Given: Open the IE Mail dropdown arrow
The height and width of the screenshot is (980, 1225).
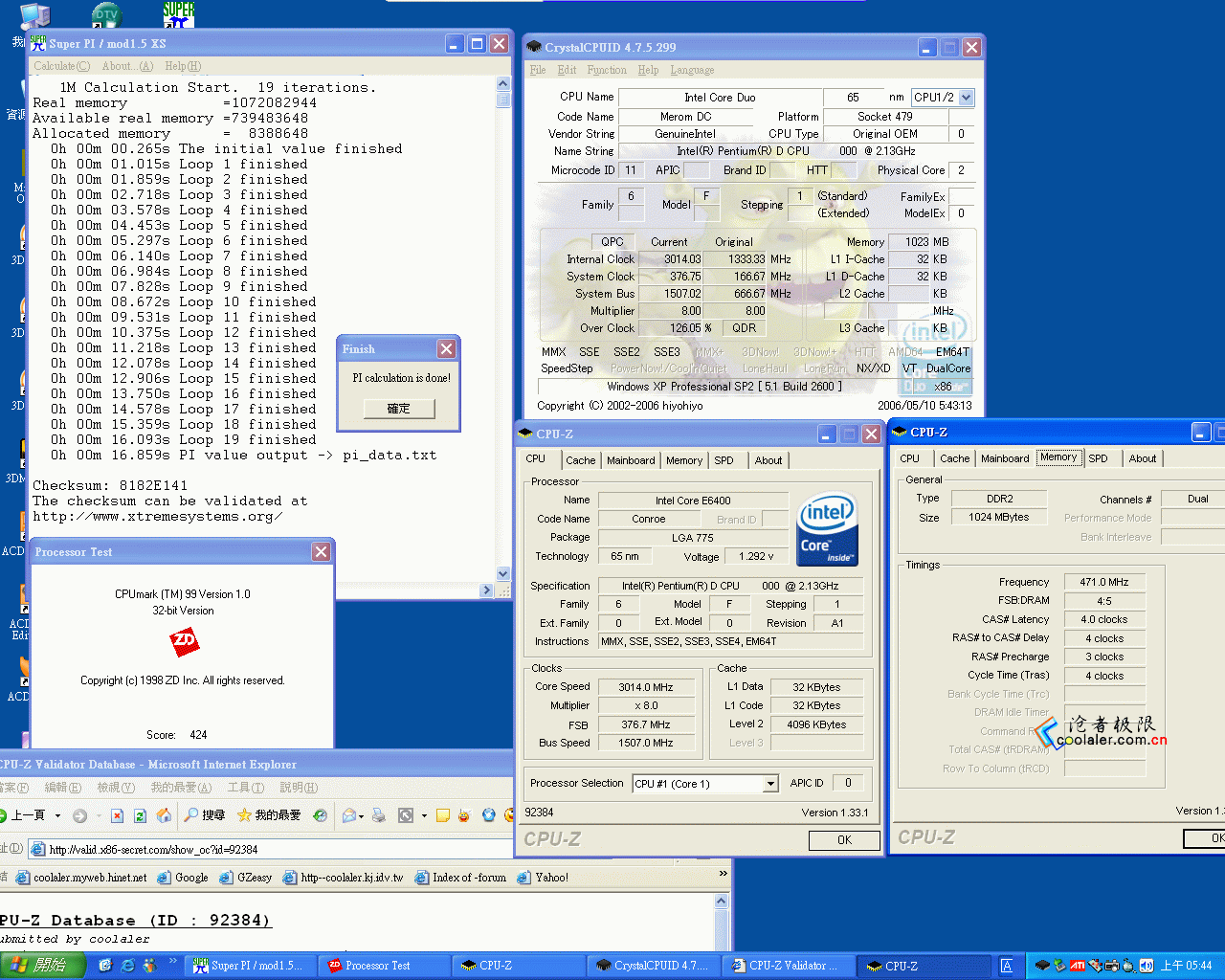Looking at the screenshot, I should click(x=362, y=816).
